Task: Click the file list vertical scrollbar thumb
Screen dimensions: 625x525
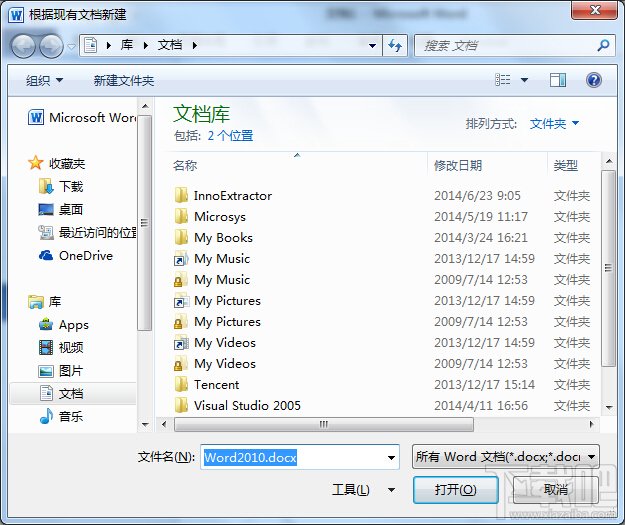Action: [x=609, y=268]
